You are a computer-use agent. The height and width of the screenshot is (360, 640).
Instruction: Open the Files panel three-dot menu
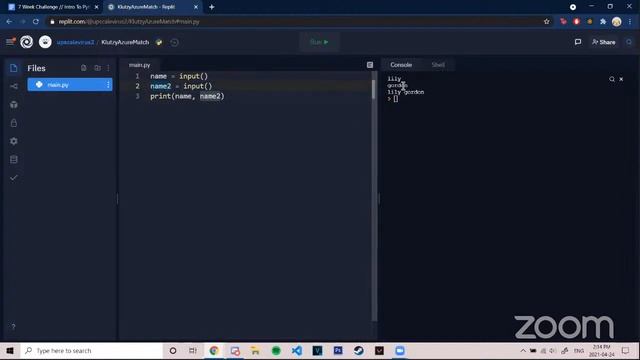(x=108, y=68)
